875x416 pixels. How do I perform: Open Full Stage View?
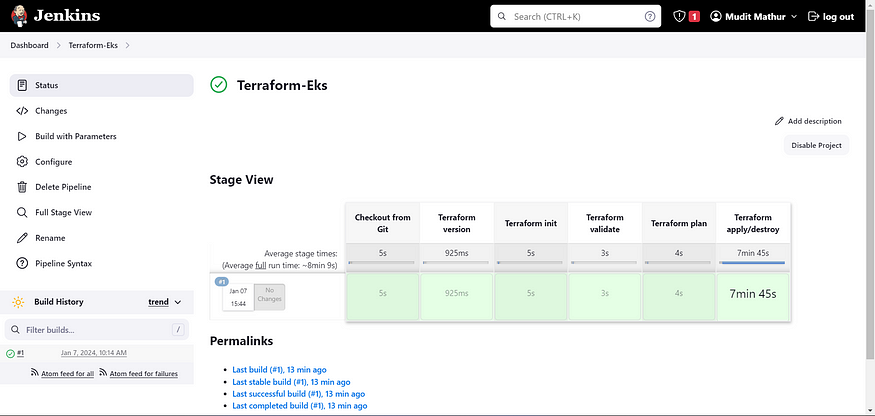102,213
